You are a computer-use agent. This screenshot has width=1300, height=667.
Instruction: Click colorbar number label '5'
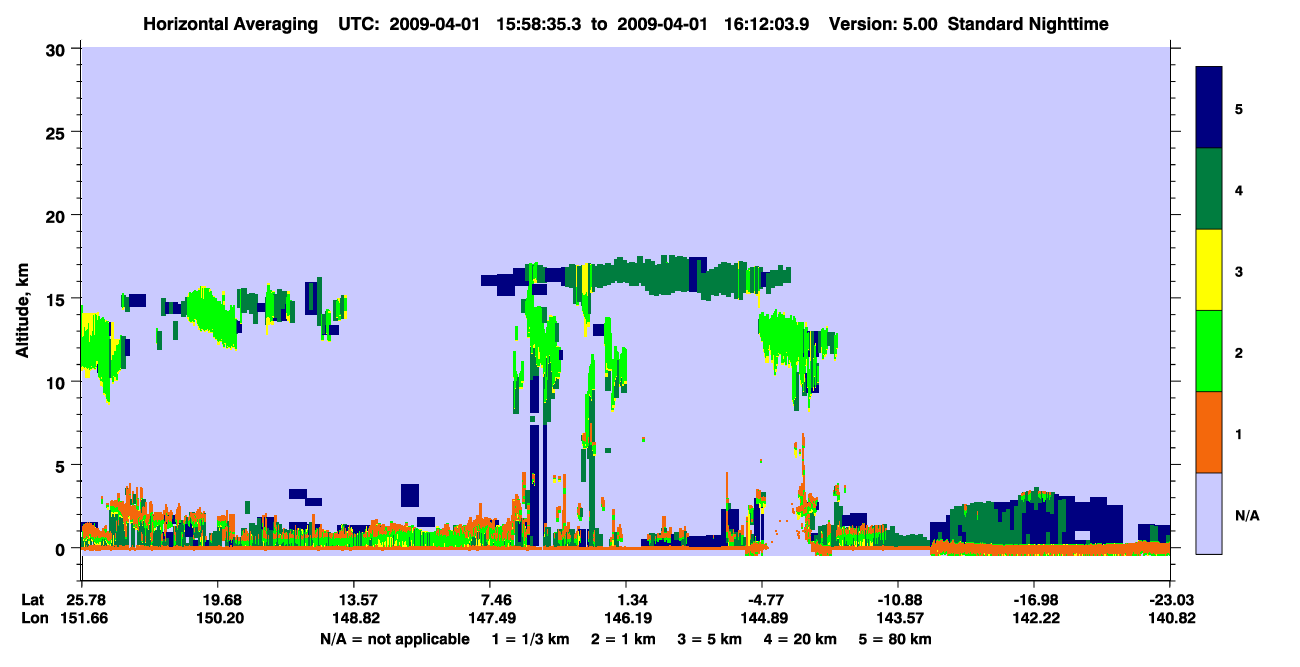coord(1238,108)
